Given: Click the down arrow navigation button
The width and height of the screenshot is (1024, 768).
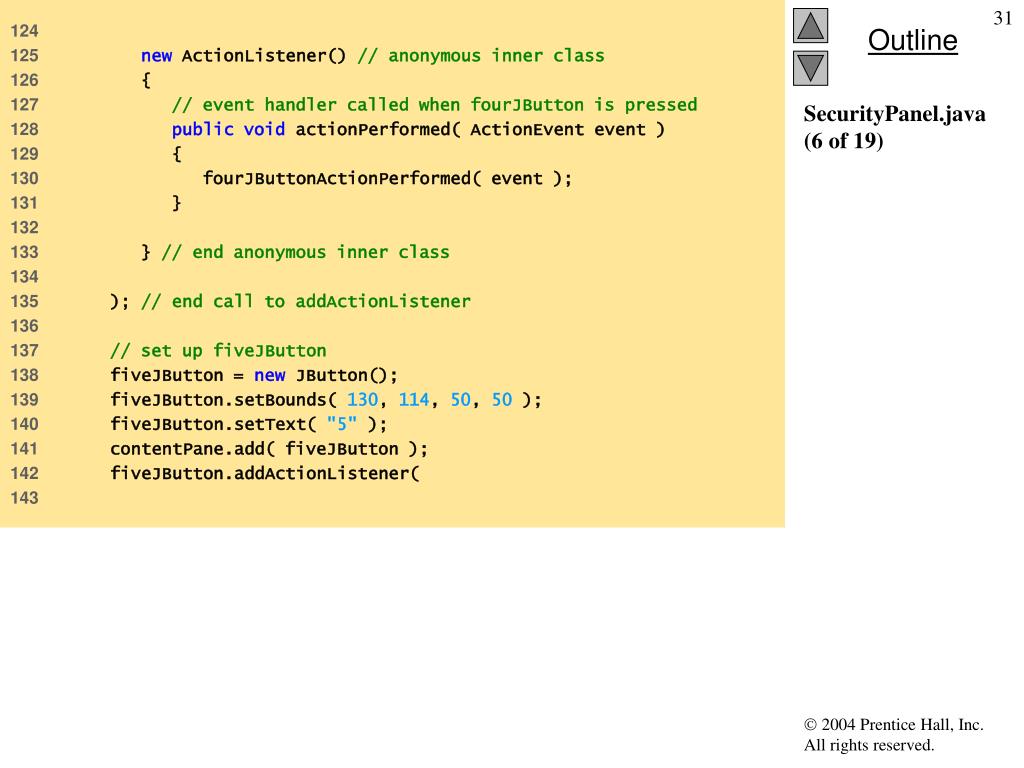Looking at the screenshot, I should (x=810, y=69).
